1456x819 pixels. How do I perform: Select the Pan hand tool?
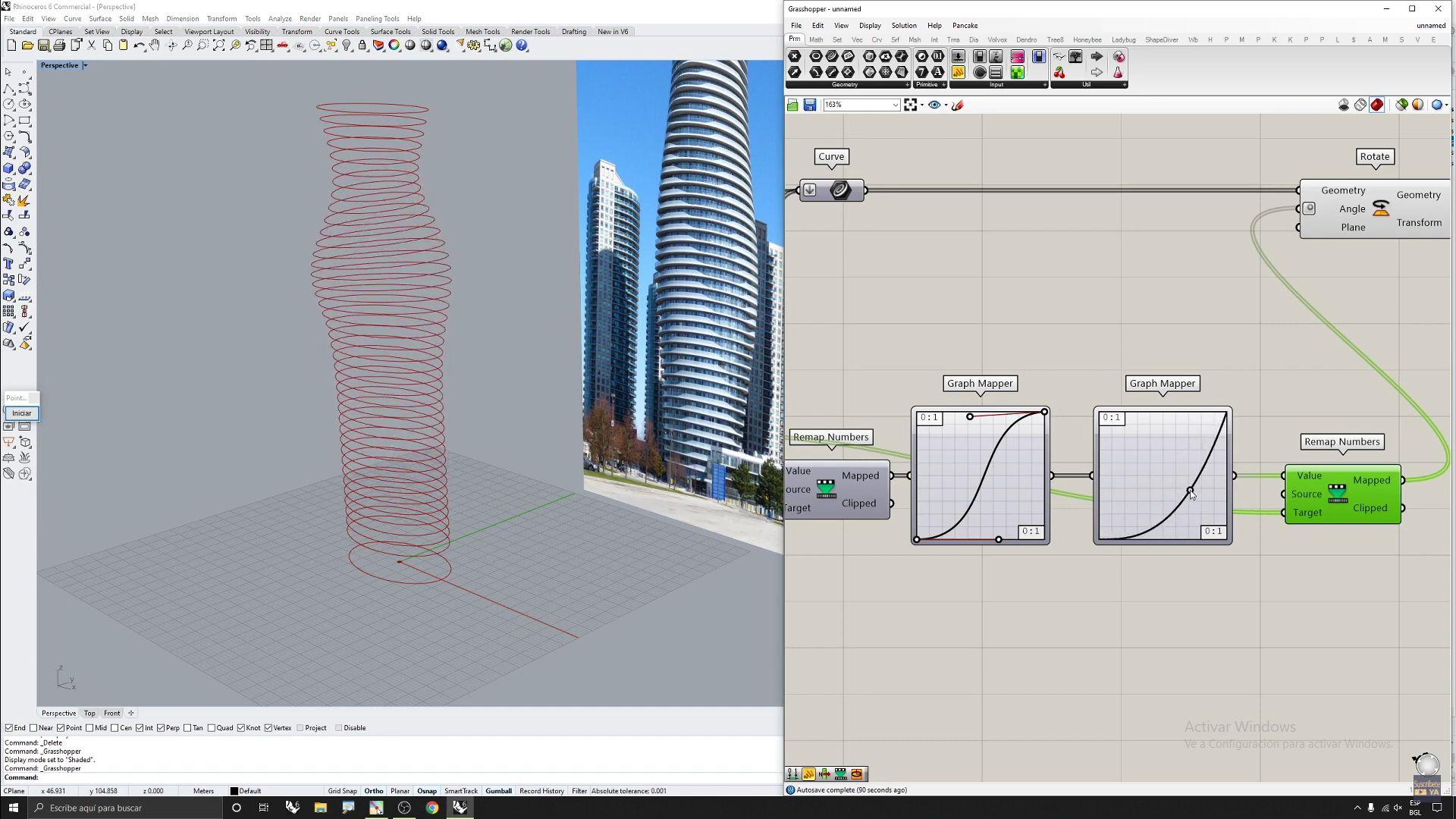coord(155,45)
